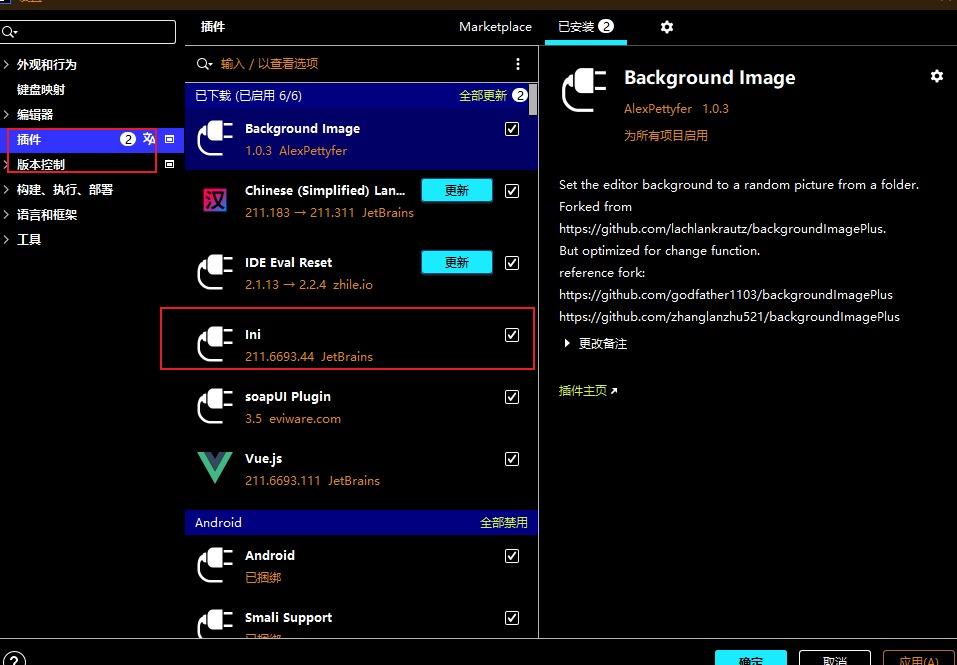Open the help question mark button
The height and width of the screenshot is (665, 957).
tap(13, 659)
